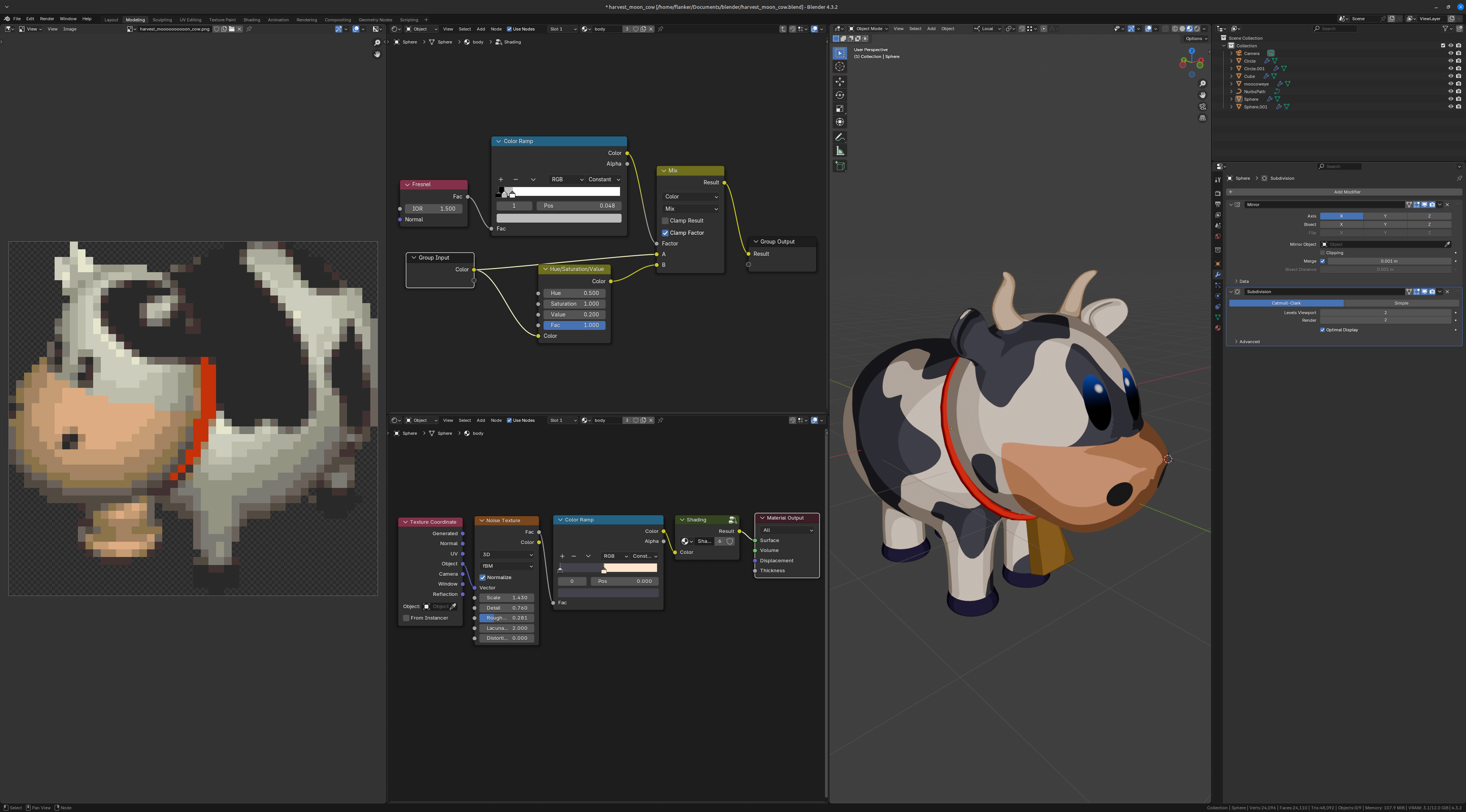The image size is (1466, 812).
Task: Click the viewport zoom magnifier icon
Action: [x=1203, y=84]
